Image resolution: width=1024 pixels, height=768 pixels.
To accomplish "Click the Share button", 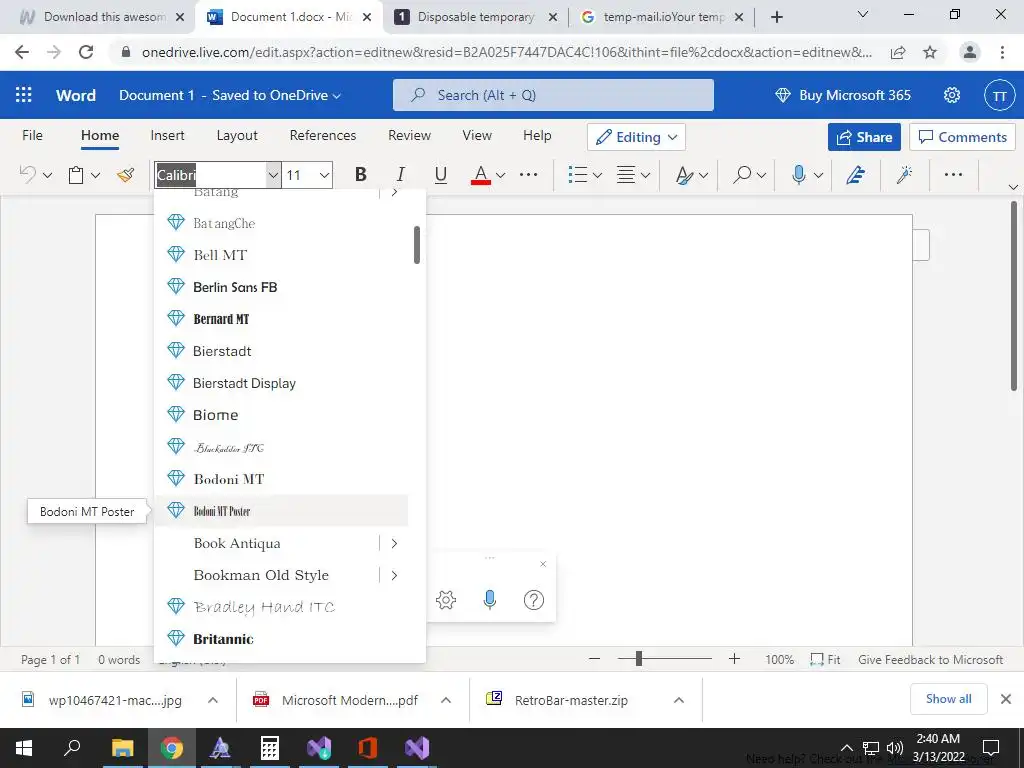I will pos(864,137).
